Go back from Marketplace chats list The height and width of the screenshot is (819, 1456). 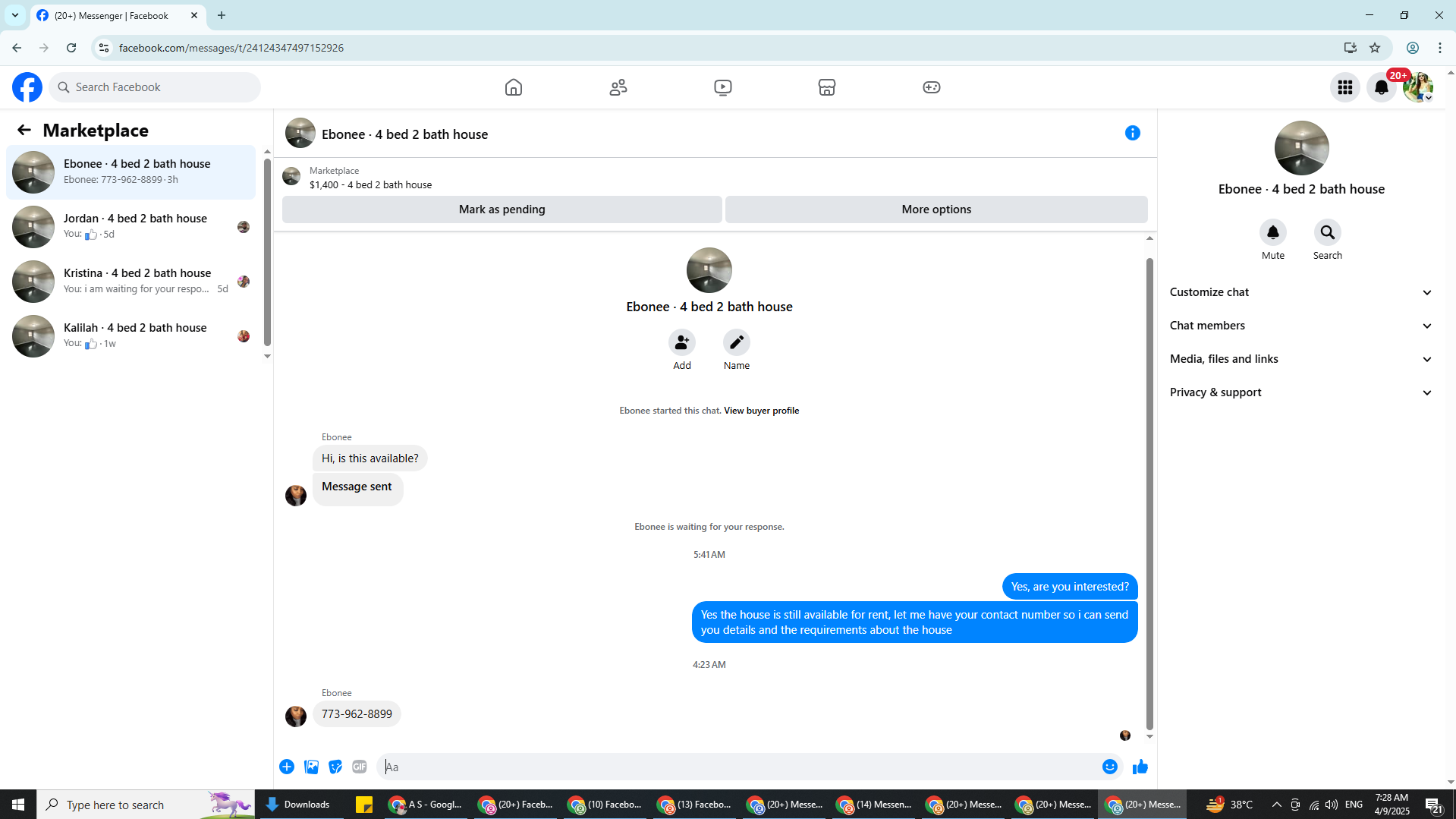[x=24, y=131]
